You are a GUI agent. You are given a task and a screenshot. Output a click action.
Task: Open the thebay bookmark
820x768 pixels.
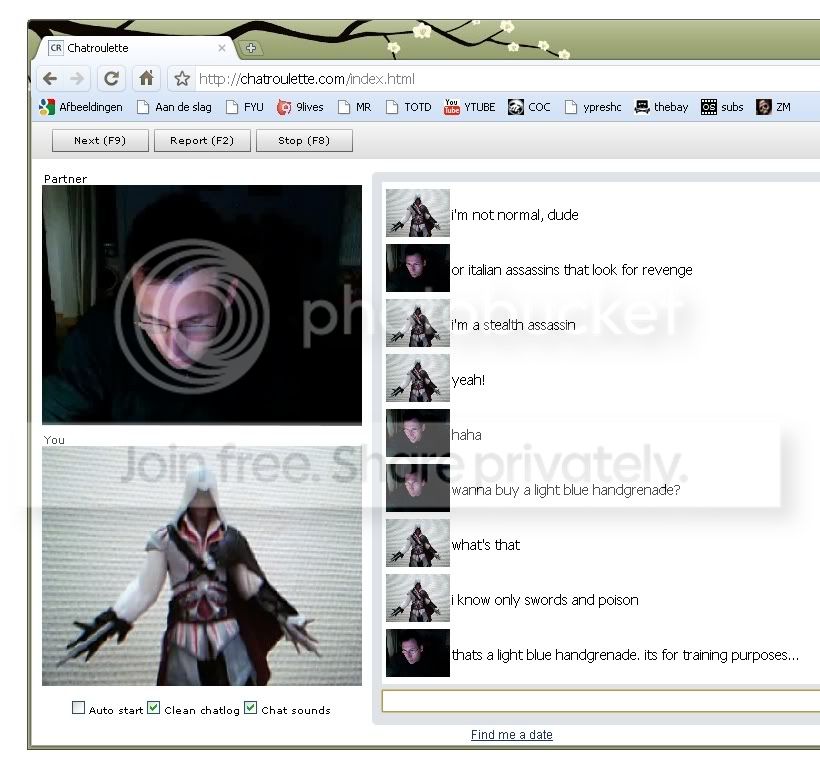pyautogui.click(x=661, y=107)
